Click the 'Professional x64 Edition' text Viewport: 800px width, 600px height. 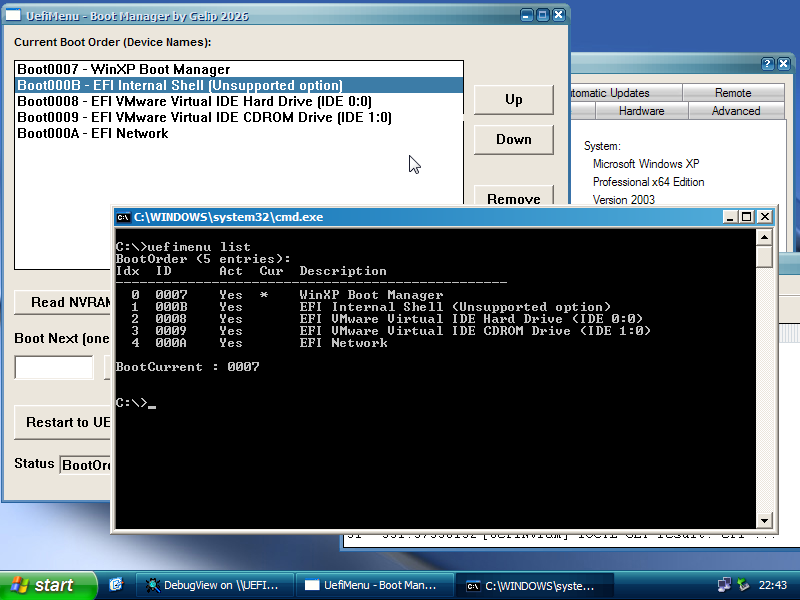[648, 182]
